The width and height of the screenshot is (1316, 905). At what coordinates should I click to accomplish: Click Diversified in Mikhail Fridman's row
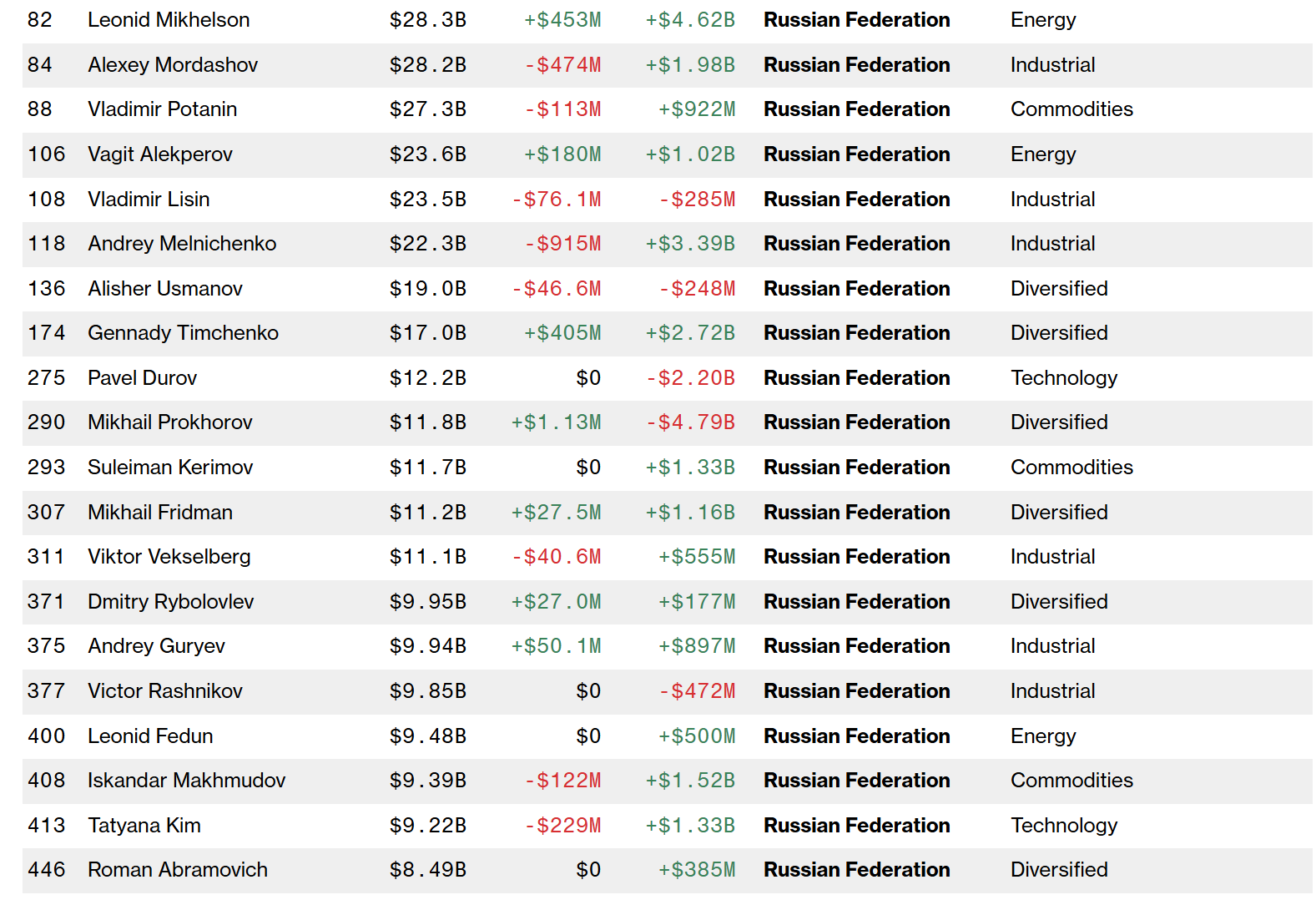point(1060,513)
